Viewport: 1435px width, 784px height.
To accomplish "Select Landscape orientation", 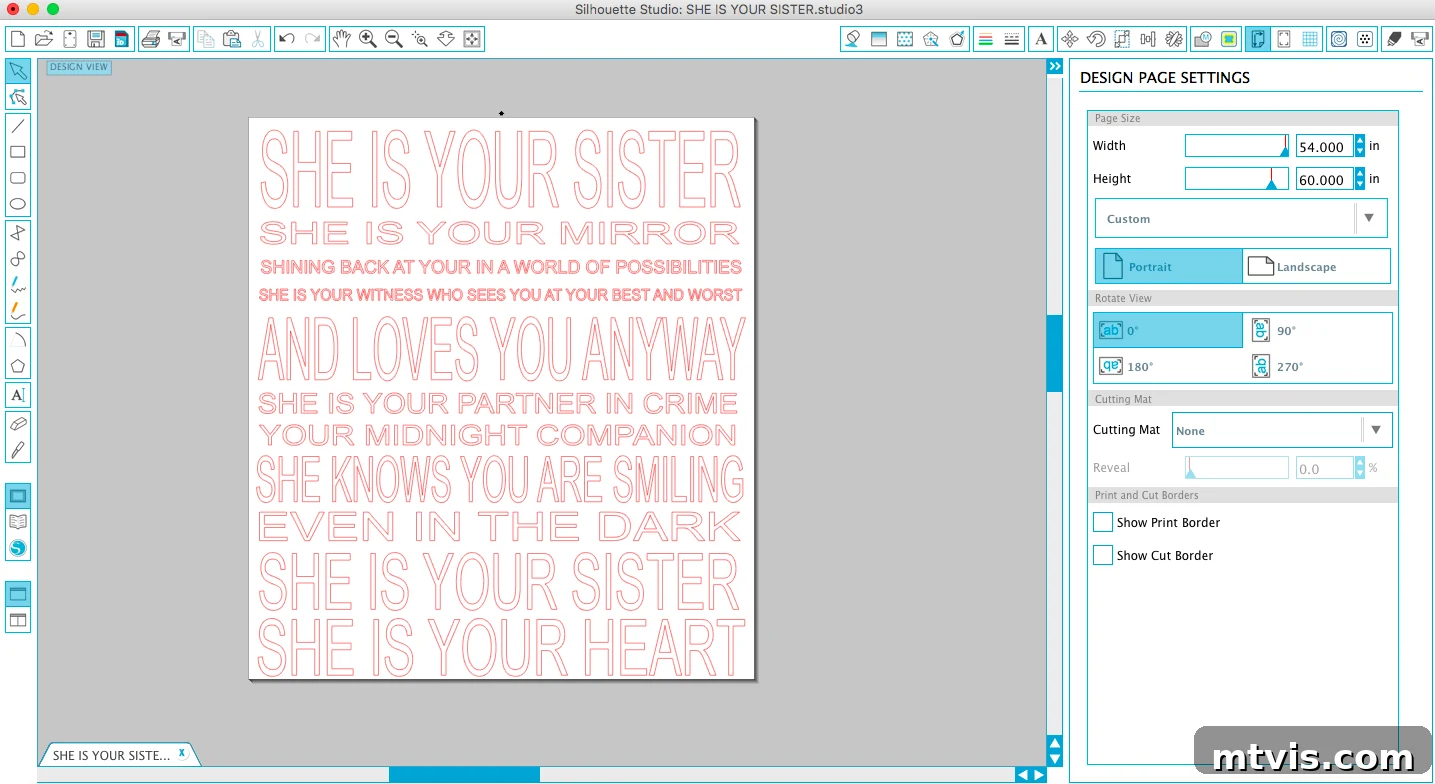I will coord(1316,266).
